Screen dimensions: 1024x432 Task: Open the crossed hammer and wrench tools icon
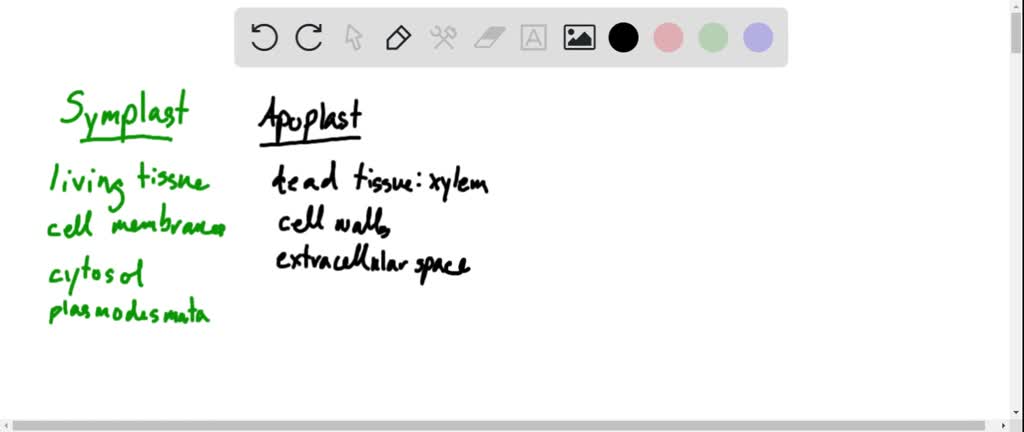[443, 38]
